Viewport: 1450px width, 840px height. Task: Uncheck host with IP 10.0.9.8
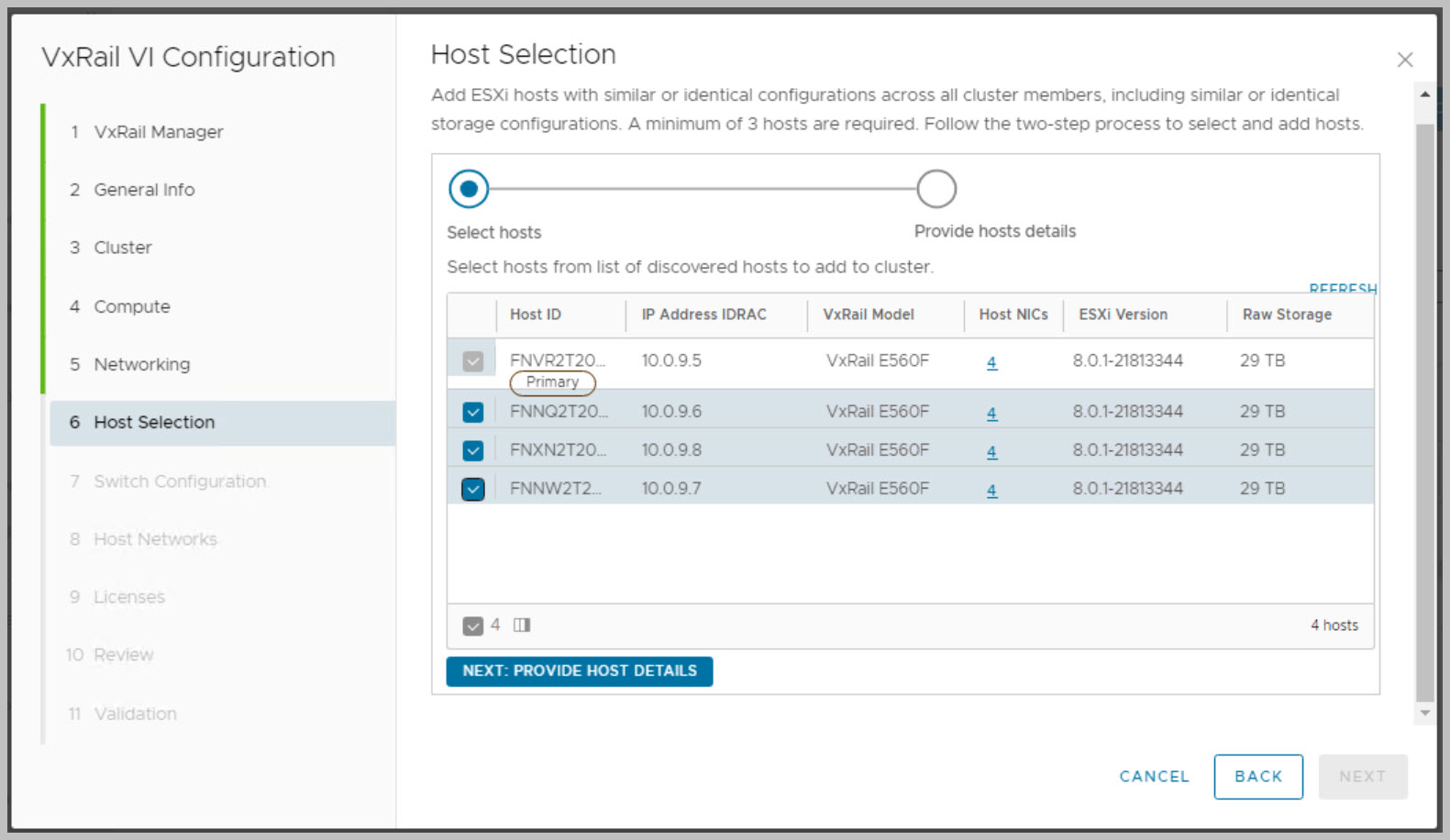point(473,451)
